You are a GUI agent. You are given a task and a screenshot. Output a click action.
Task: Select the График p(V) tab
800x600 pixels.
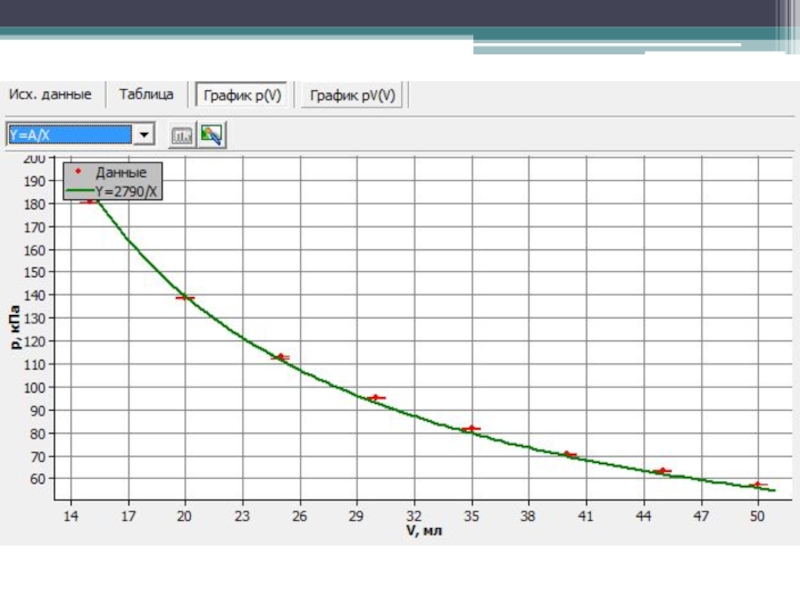[242, 96]
